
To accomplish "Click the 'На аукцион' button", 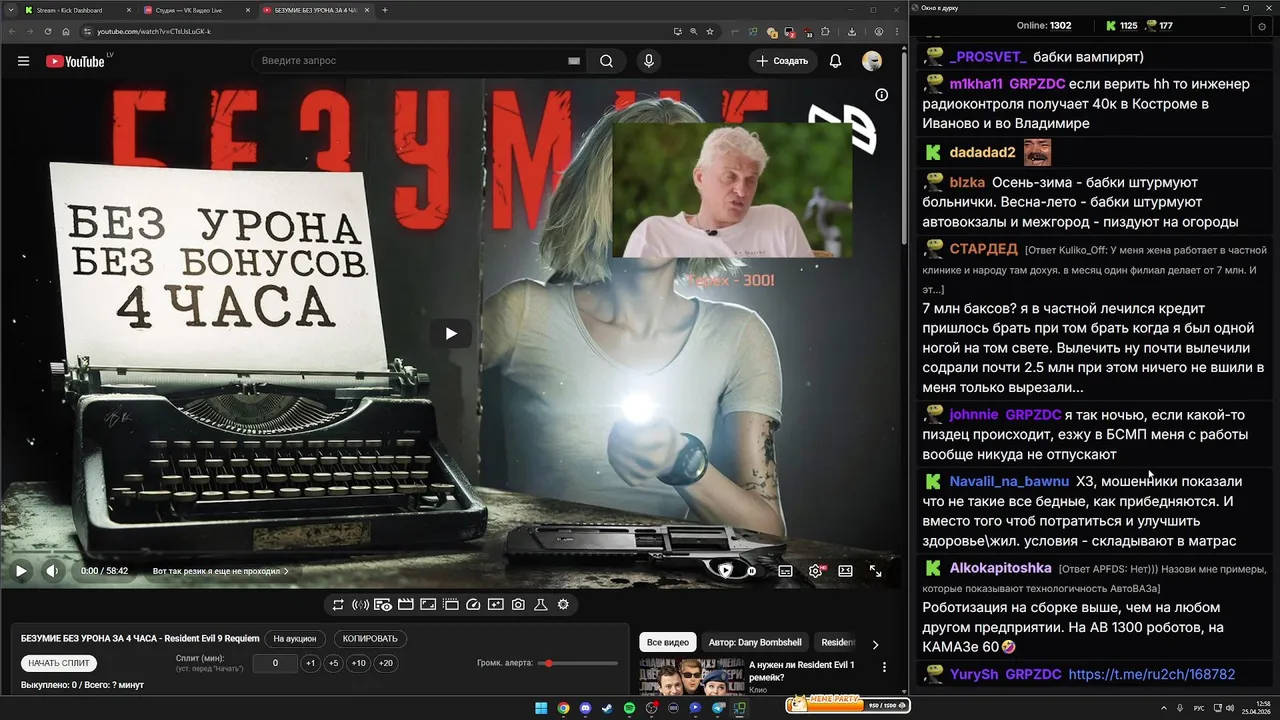I will [x=295, y=638].
